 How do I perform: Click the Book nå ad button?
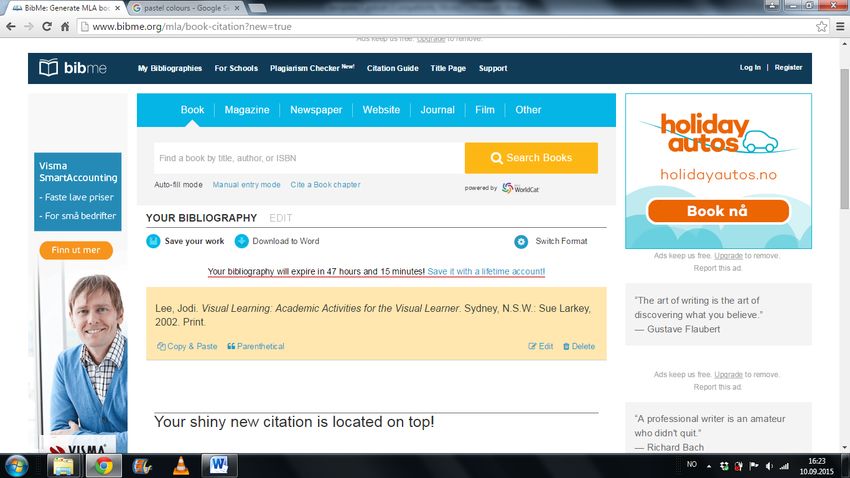click(718, 211)
